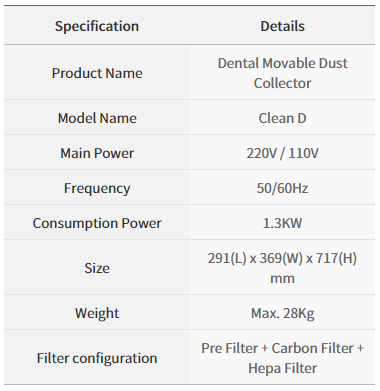Screen dimensions: 380x391
Task: Click the Max. 28Kg value
Action: pyautogui.click(x=282, y=313)
